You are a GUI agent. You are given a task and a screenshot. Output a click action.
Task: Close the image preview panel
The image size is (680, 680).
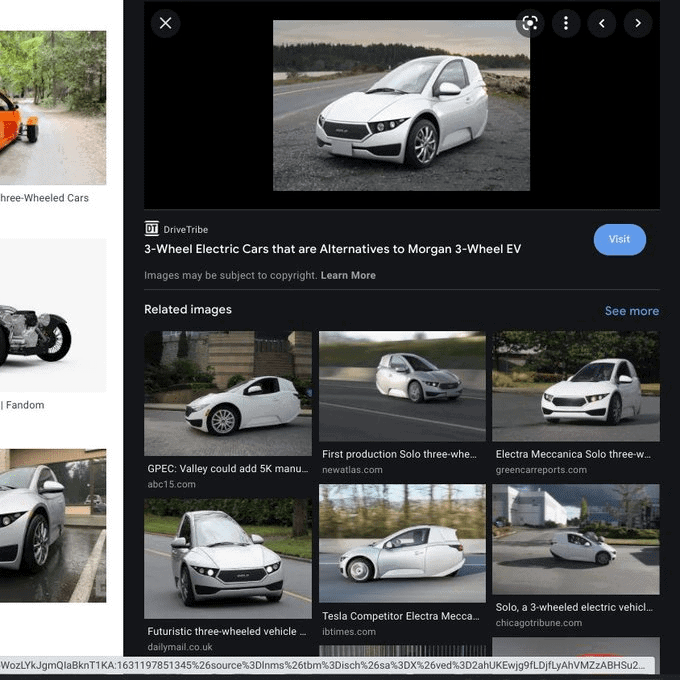point(165,23)
